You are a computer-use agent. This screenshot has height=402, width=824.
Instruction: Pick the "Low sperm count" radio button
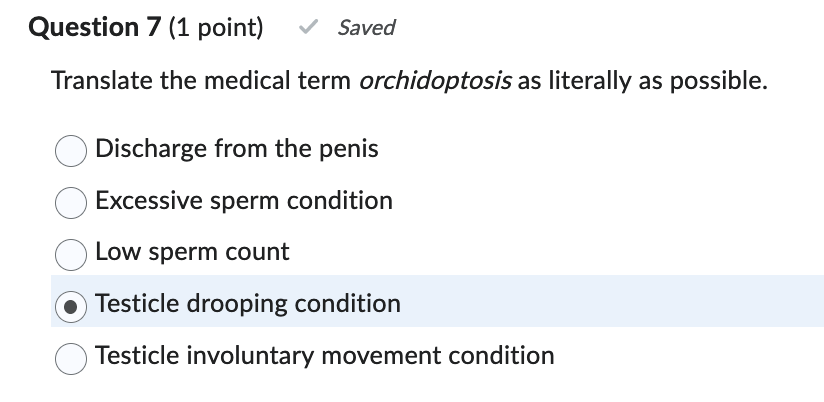(70, 253)
